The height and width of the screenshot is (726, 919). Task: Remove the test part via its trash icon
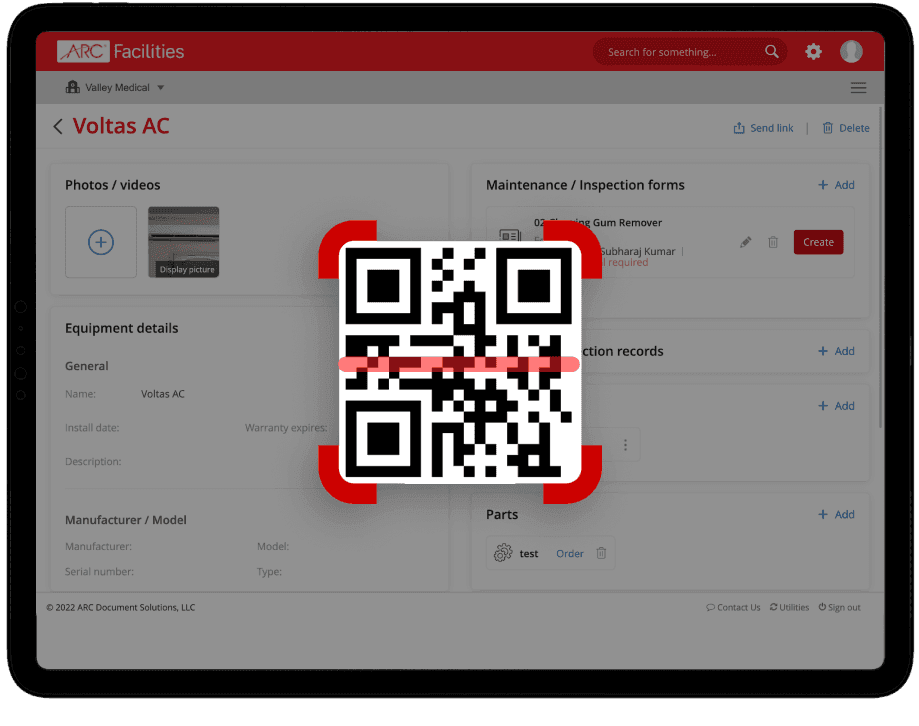coord(602,553)
